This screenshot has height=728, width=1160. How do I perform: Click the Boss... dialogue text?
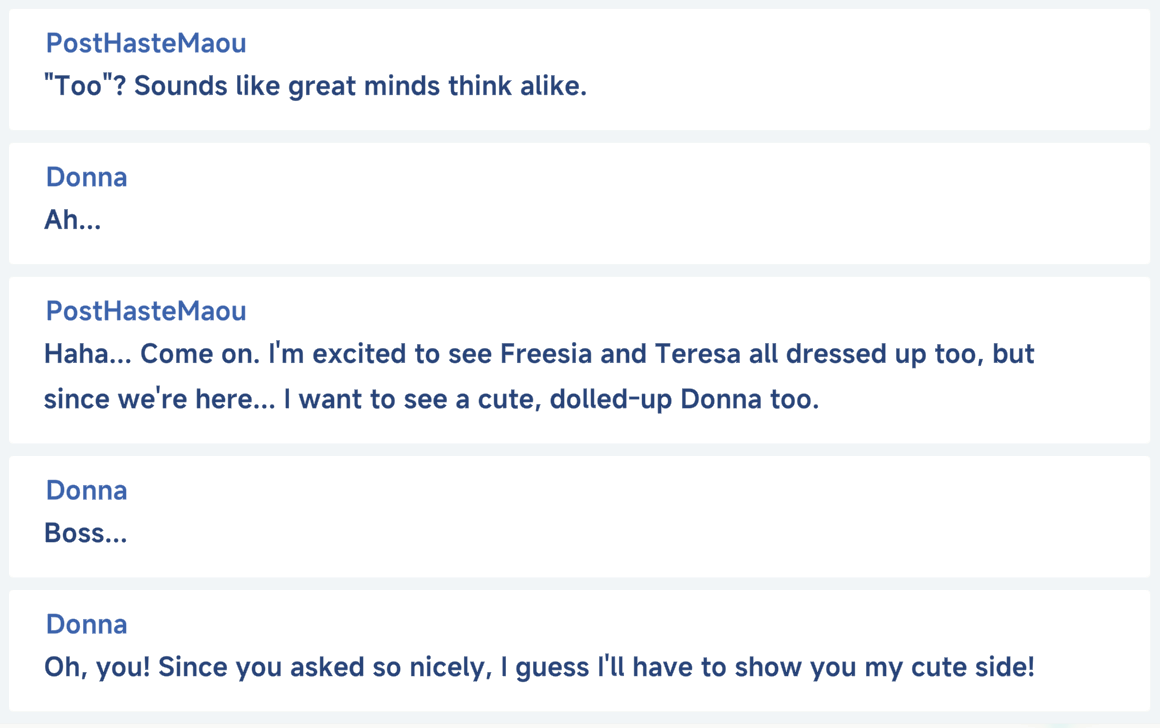pyautogui.click(x=86, y=533)
